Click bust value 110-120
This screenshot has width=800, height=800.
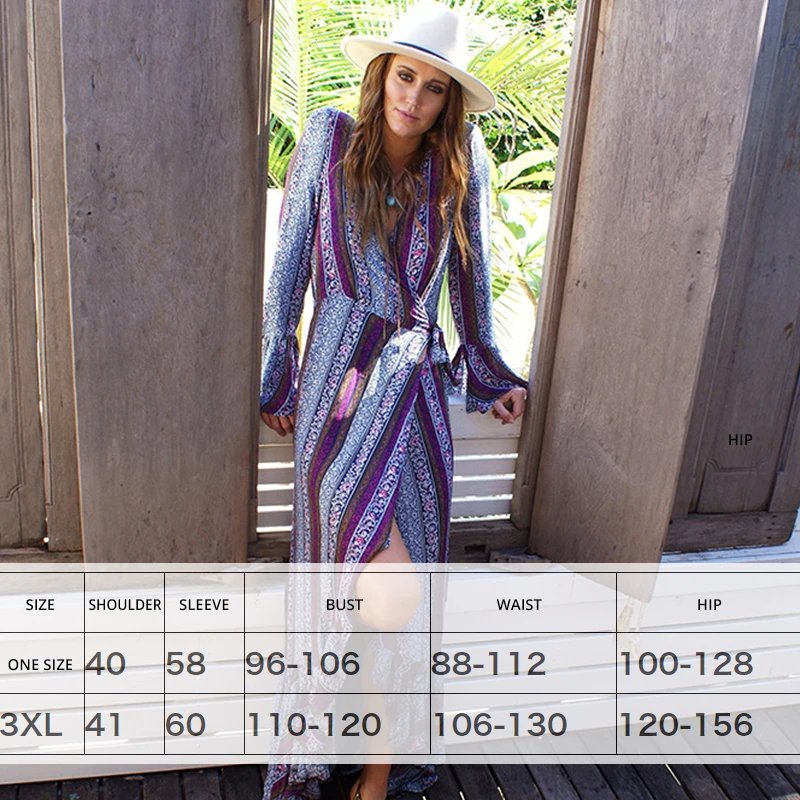(314, 724)
